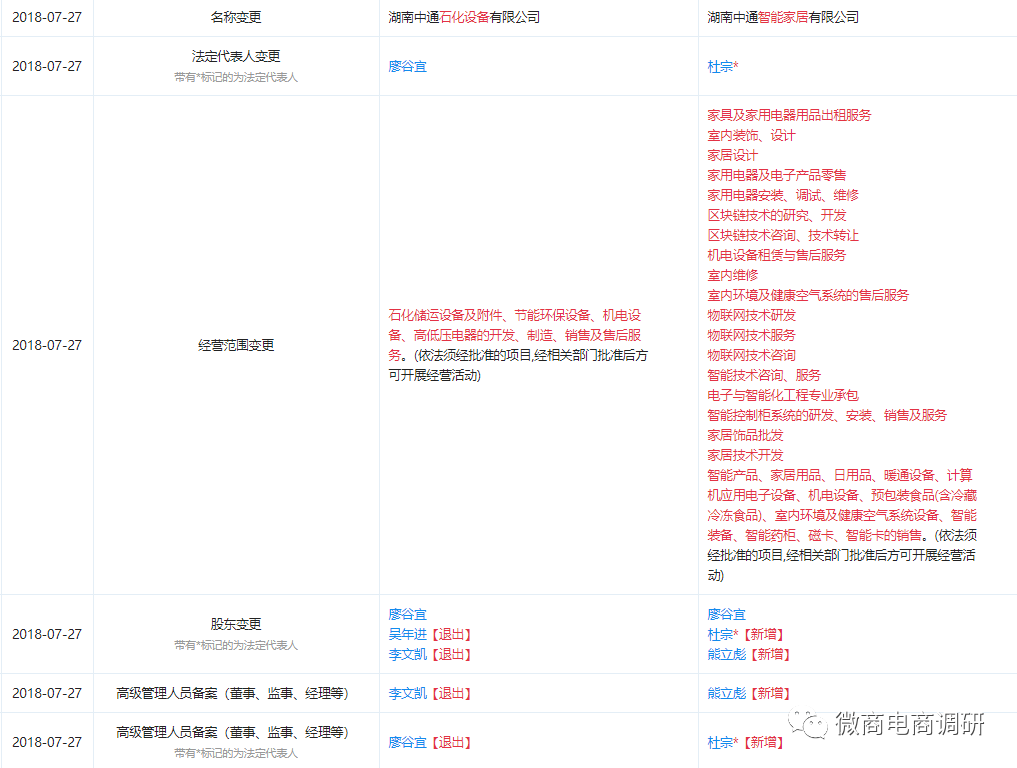Click 湖南中通智能家居有限公司 company name
Image resolution: width=1017 pixels, height=768 pixels.
783,18
